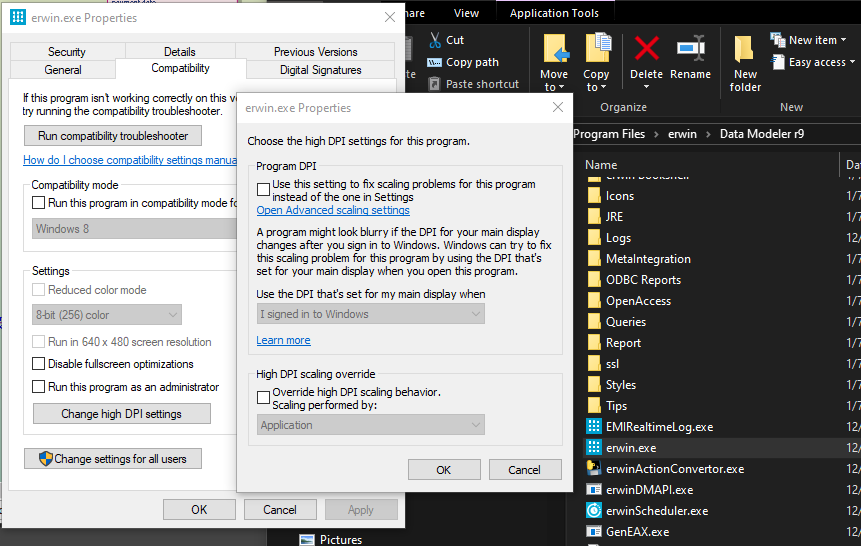
Task: Click OK in the main Properties window
Action: (x=199, y=510)
